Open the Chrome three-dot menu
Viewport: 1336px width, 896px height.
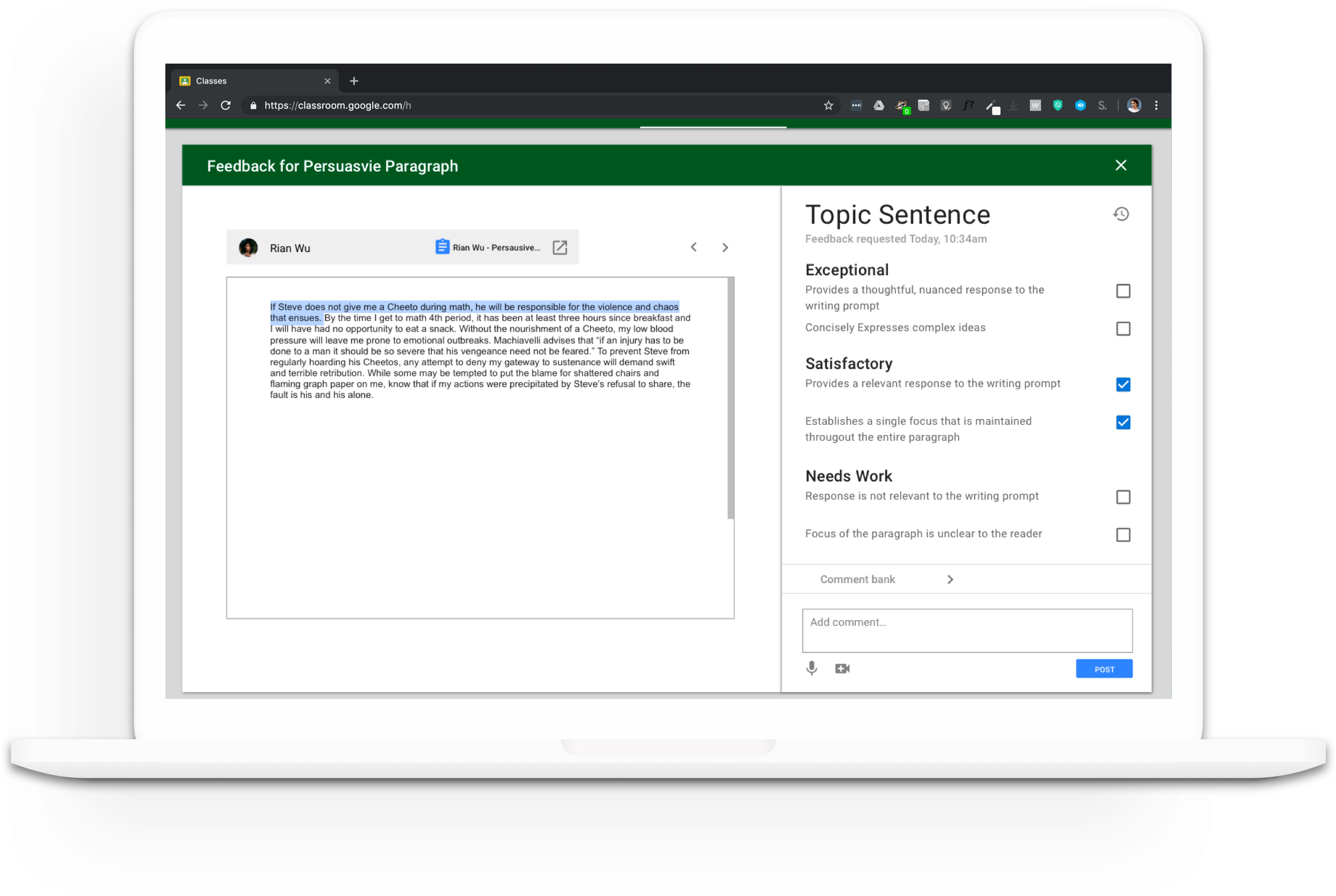click(1156, 105)
